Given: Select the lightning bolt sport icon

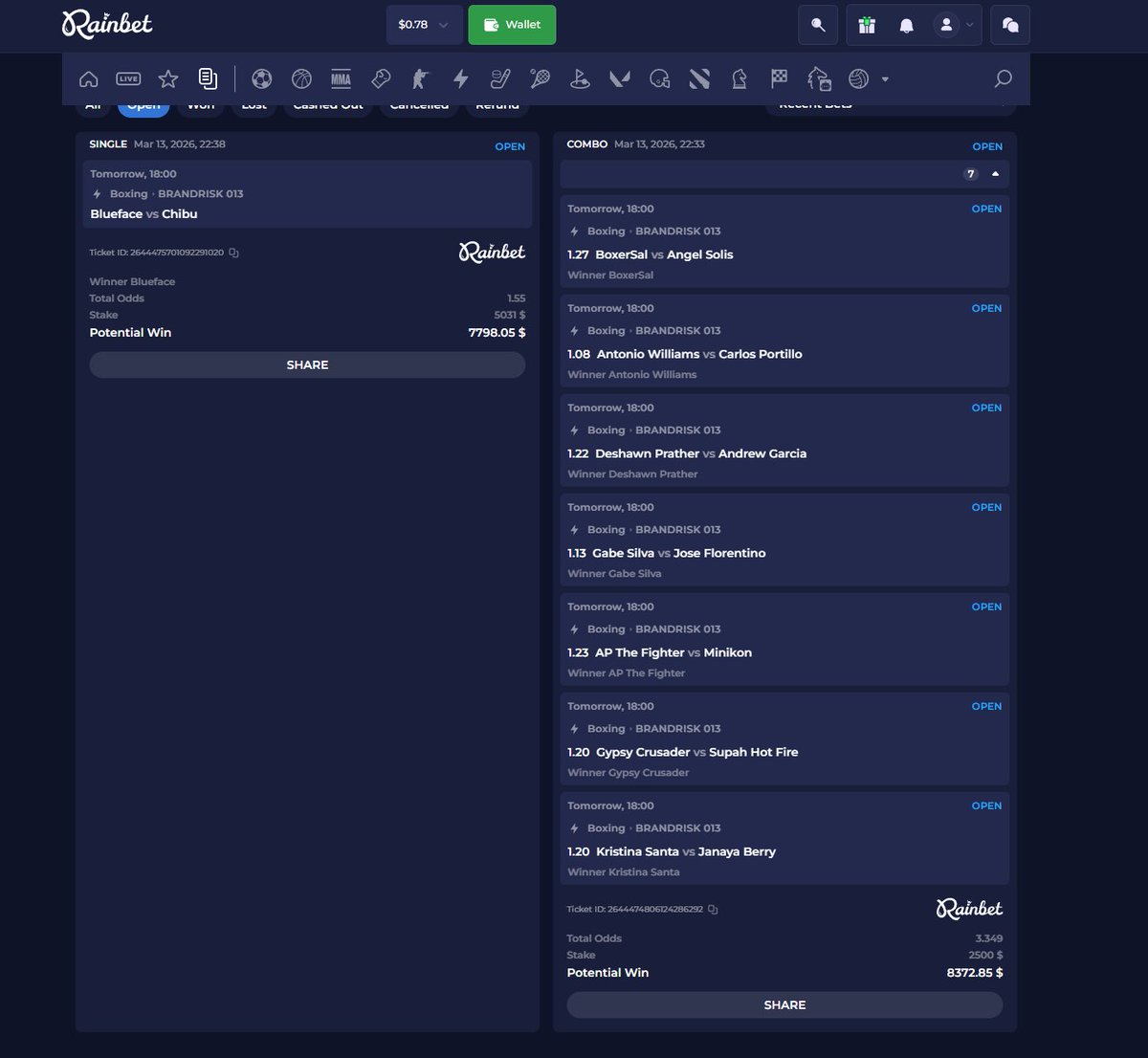Looking at the screenshot, I should coord(461,79).
